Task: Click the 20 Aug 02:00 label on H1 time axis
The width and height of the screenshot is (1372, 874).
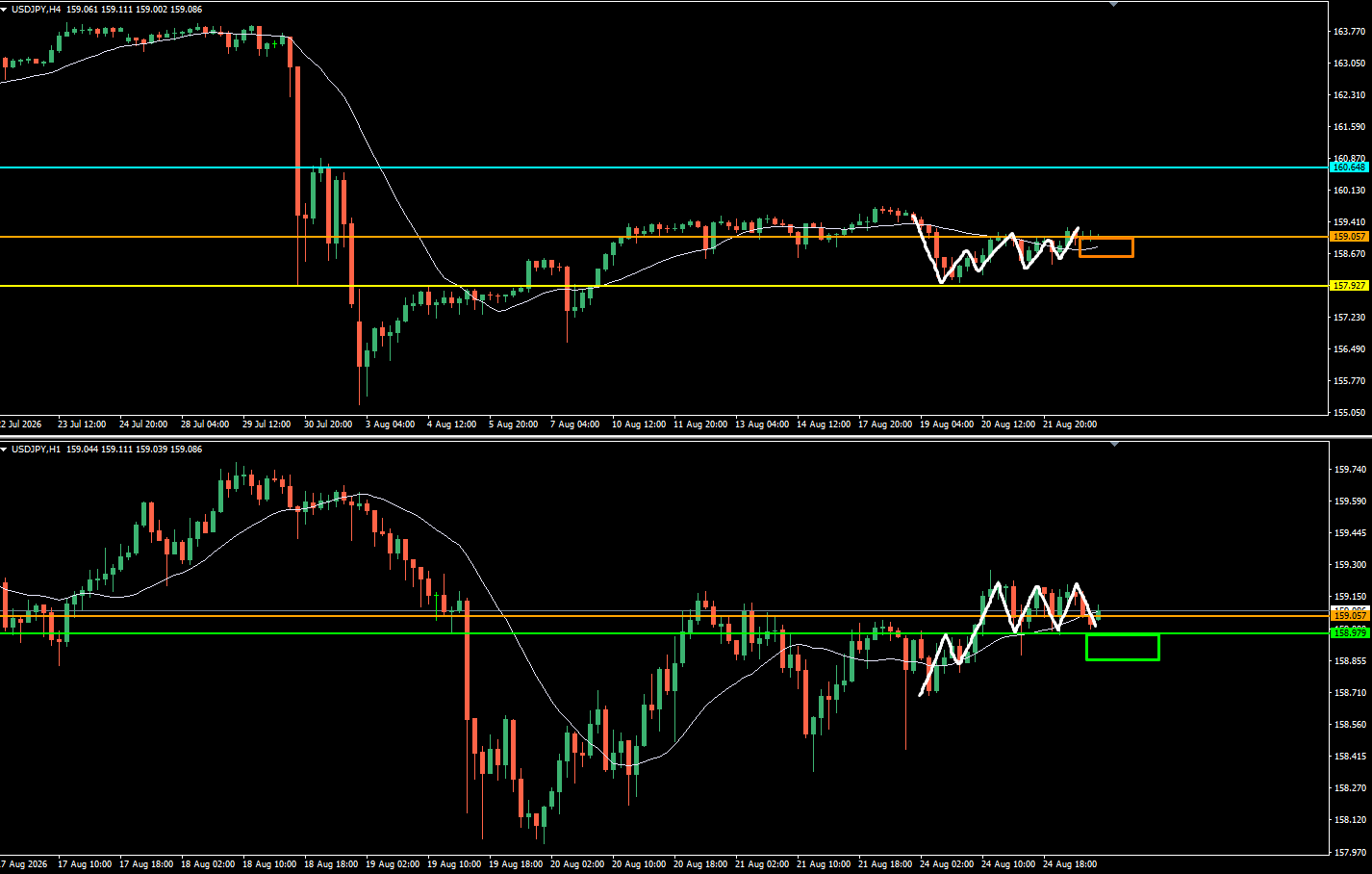Action: (x=577, y=864)
